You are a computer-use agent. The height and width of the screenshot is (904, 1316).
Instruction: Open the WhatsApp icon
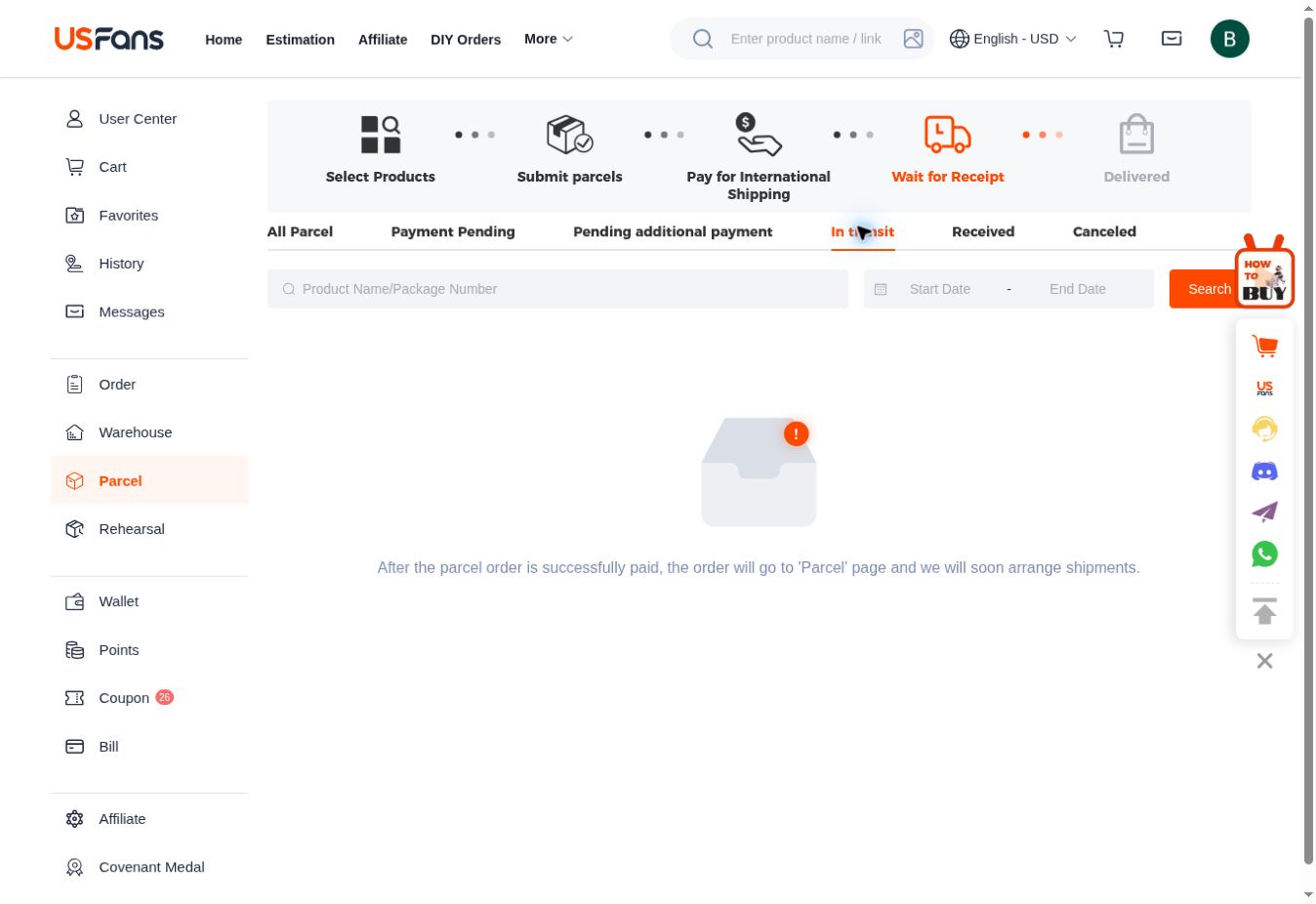point(1264,555)
